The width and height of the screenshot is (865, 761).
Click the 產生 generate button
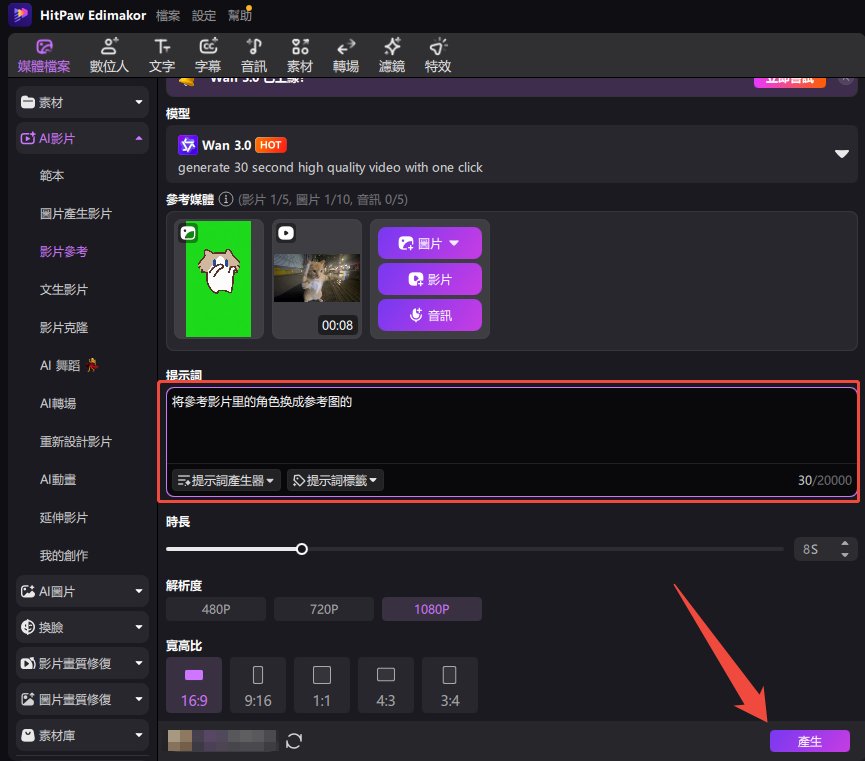tap(809, 741)
